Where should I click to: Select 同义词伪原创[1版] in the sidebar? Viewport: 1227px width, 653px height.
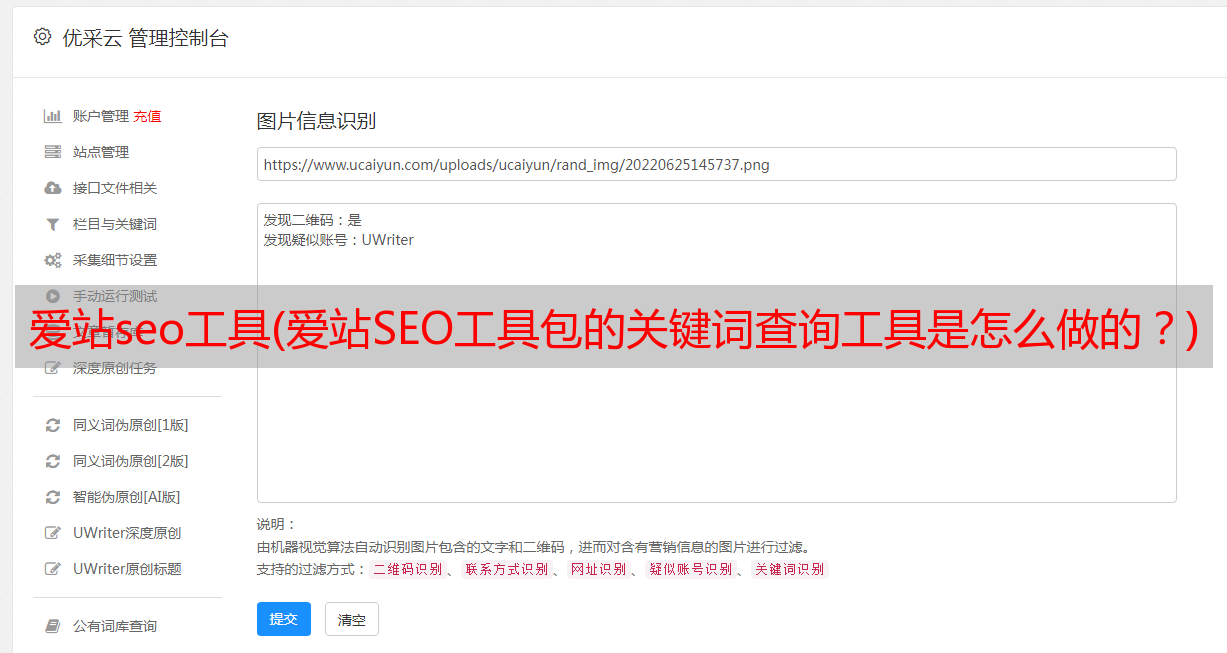(131, 425)
